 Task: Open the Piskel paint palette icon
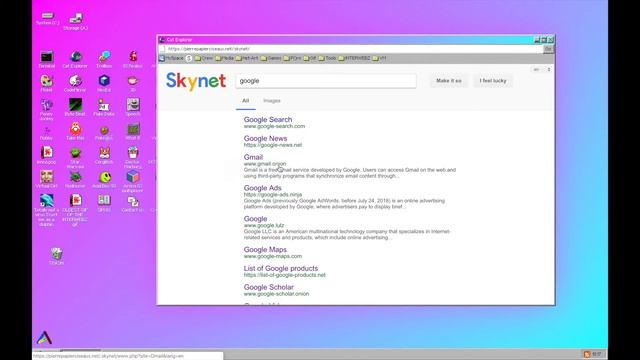click(47, 83)
